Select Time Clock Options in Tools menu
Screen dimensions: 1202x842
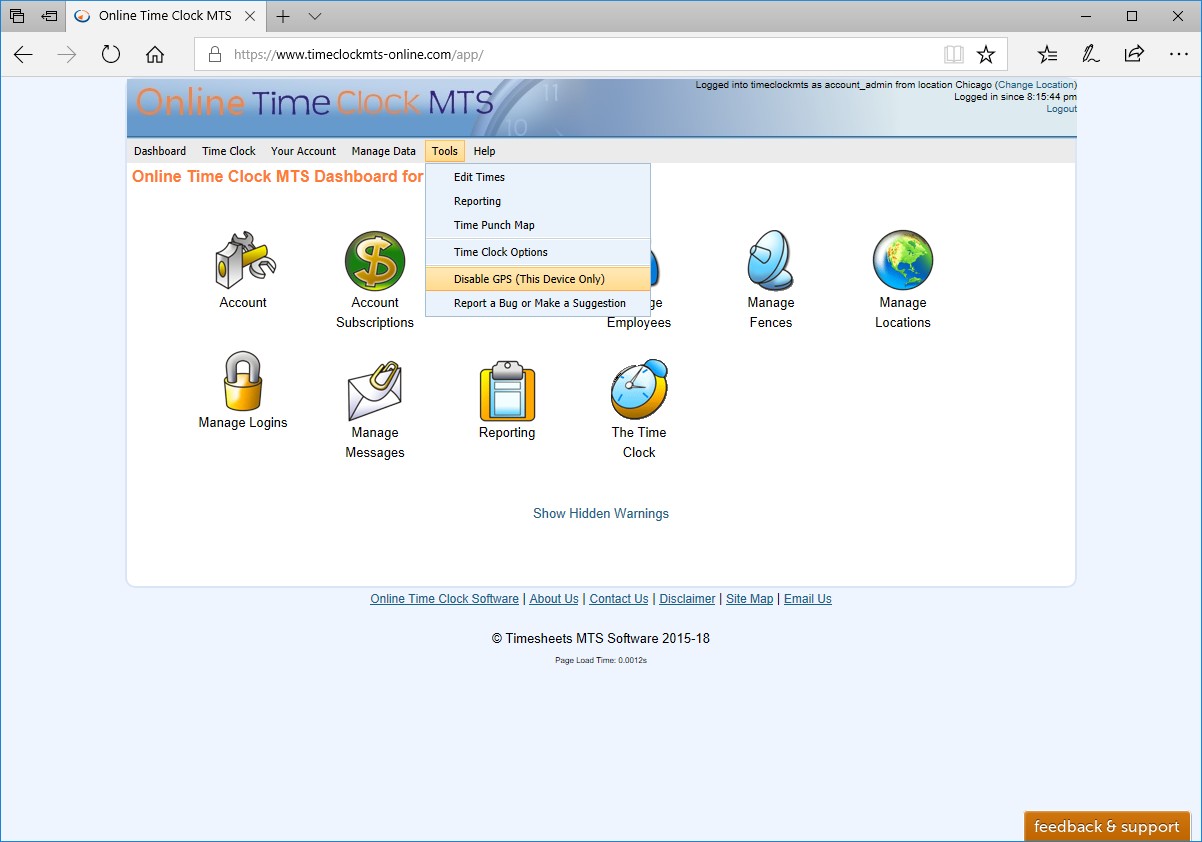click(538, 252)
